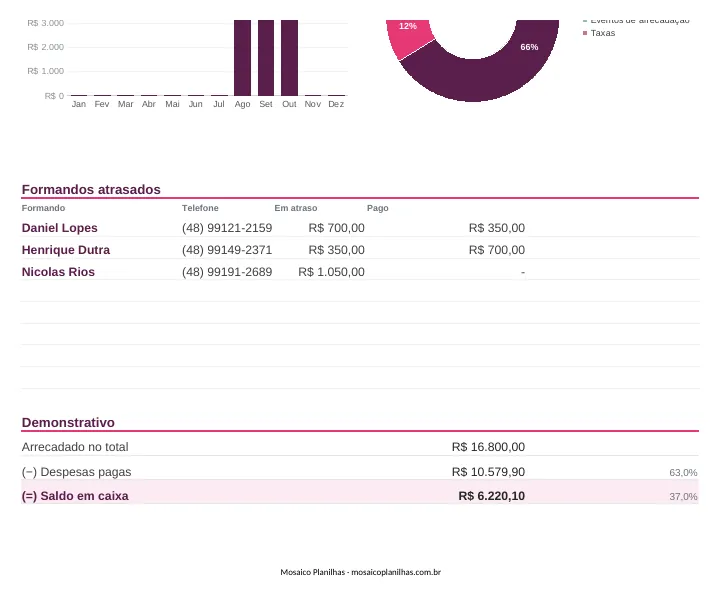Select the R$ 6.220,10 balance value
The width and height of the screenshot is (719, 597).
(492, 496)
